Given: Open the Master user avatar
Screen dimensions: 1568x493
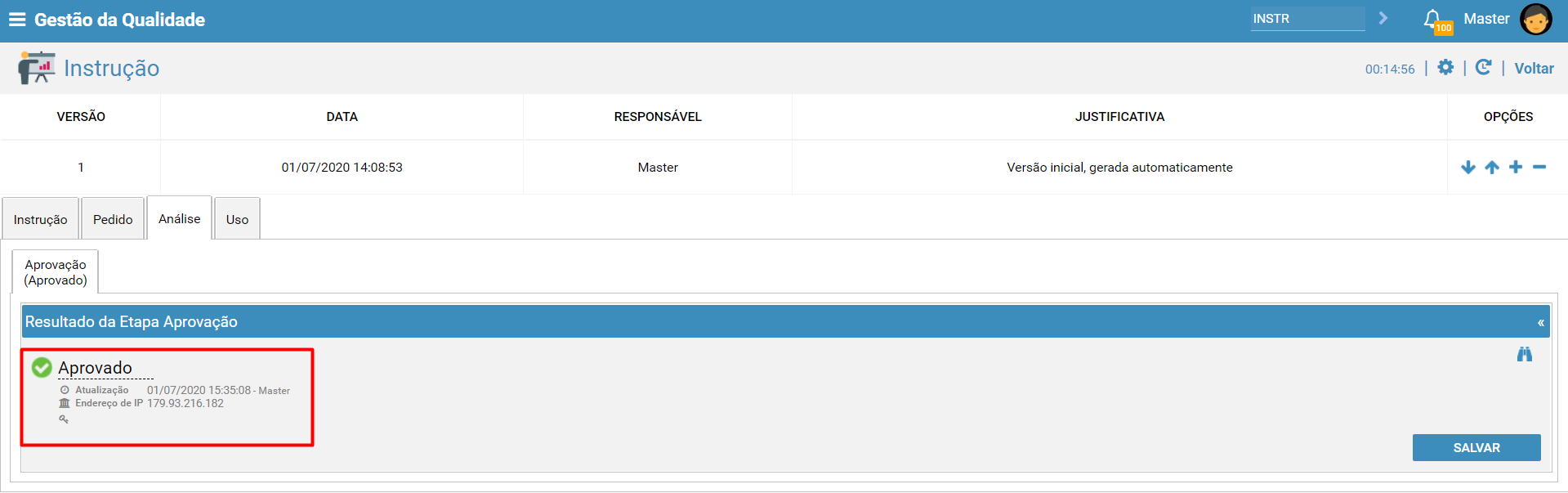Looking at the screenshot, I should [x=1535, y=20].
